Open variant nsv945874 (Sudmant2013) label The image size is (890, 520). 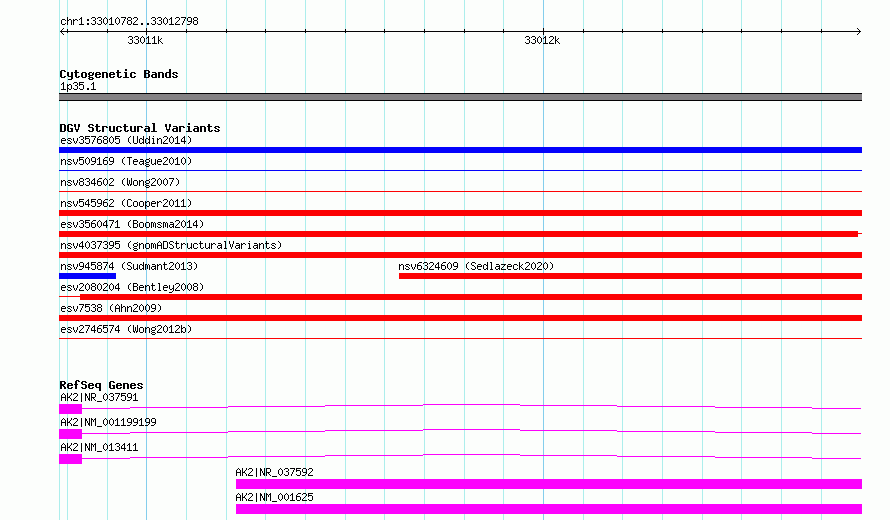pyautogui.click(x=129, y=266)
